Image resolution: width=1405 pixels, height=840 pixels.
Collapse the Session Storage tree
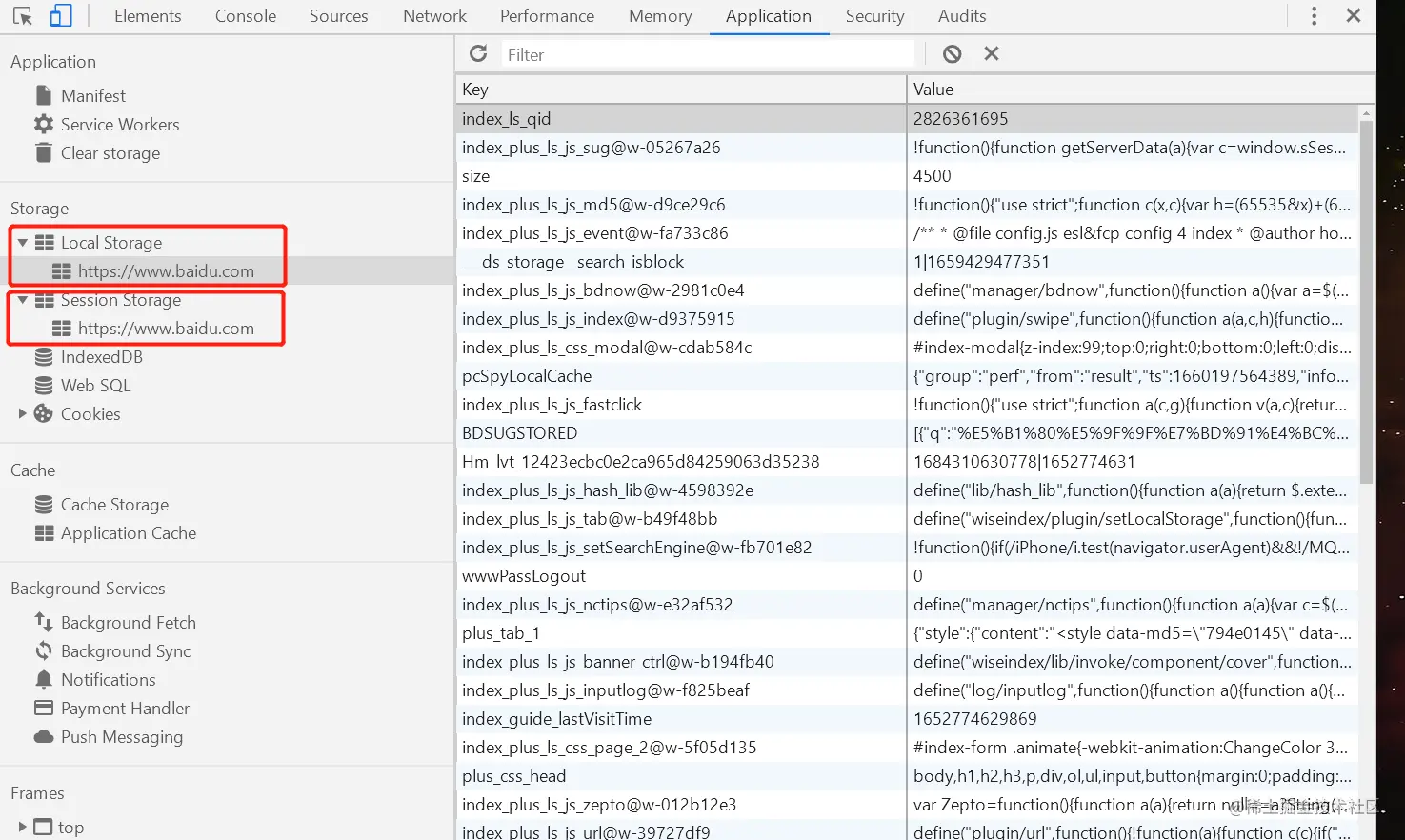point(22,300)
